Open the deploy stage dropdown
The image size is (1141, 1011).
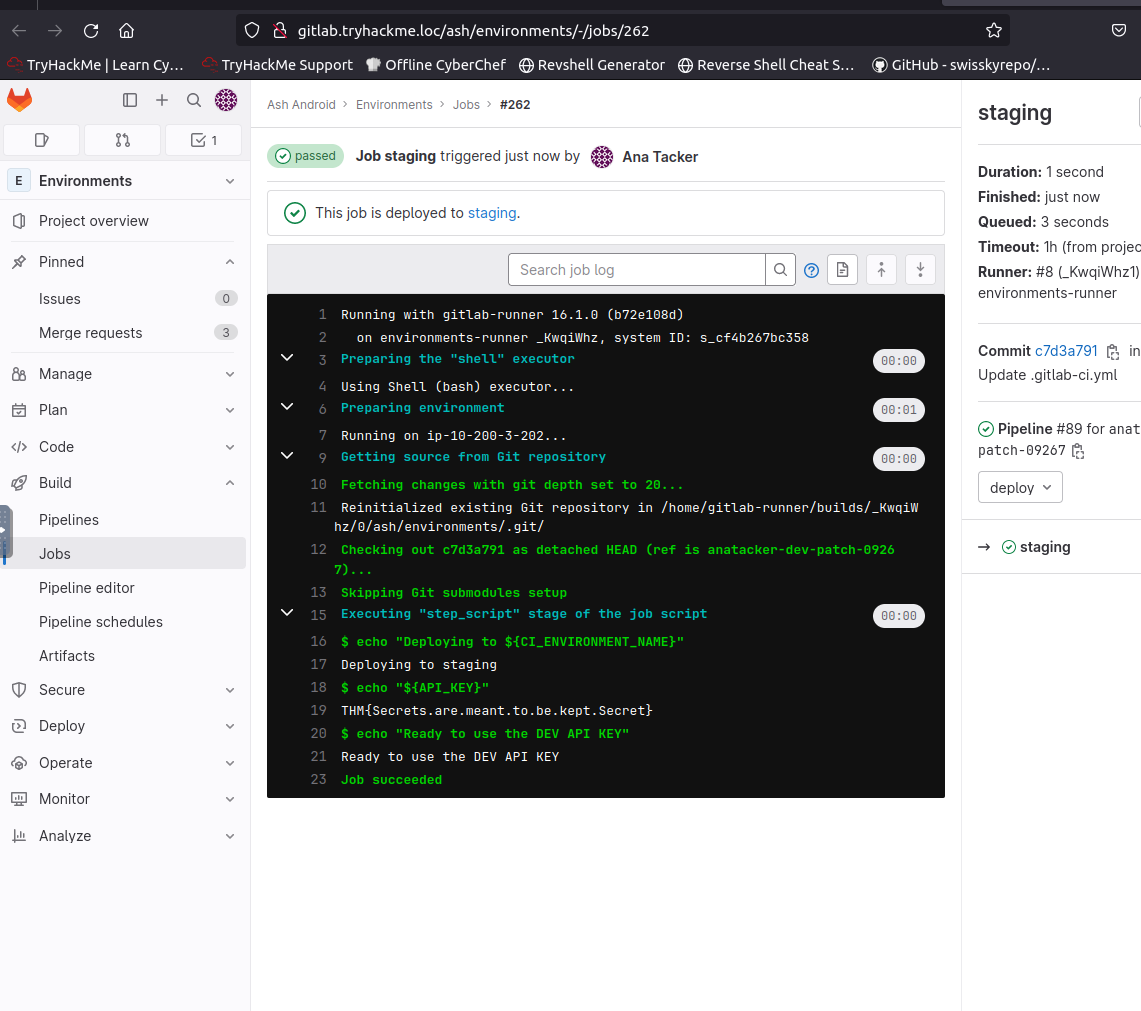point(1020,488)
